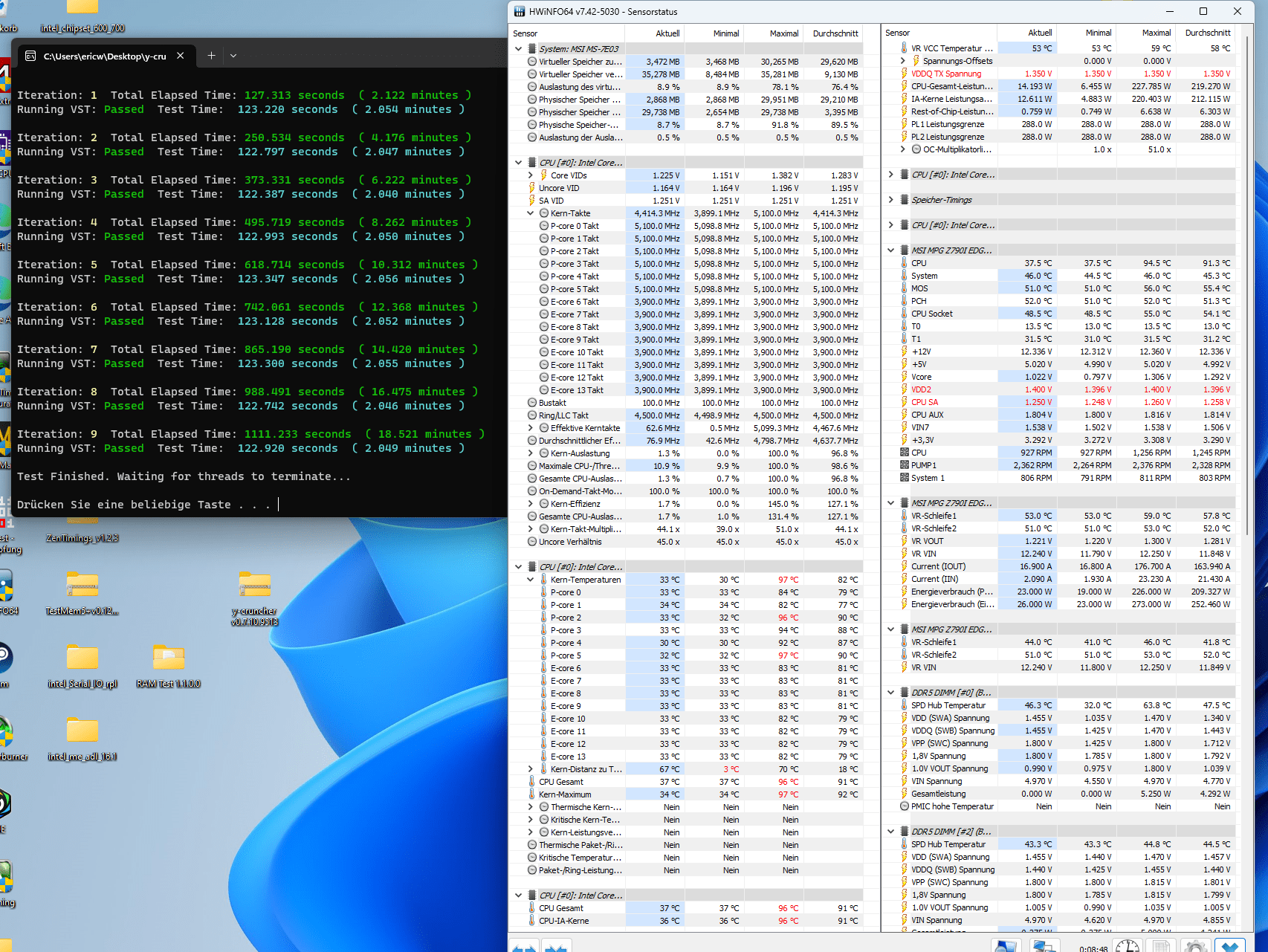The width and height of the screenshot is (1268, 952).
Task: Select the PUMP1 fan speed row
Action: (x=1058, y=465)
